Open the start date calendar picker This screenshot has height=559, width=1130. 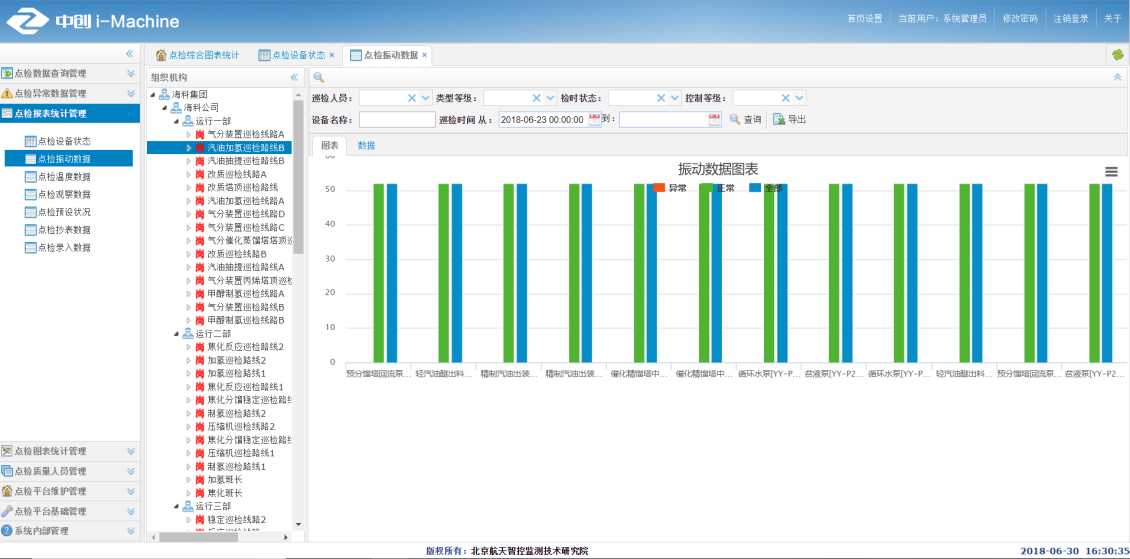[x=595, y=120]
